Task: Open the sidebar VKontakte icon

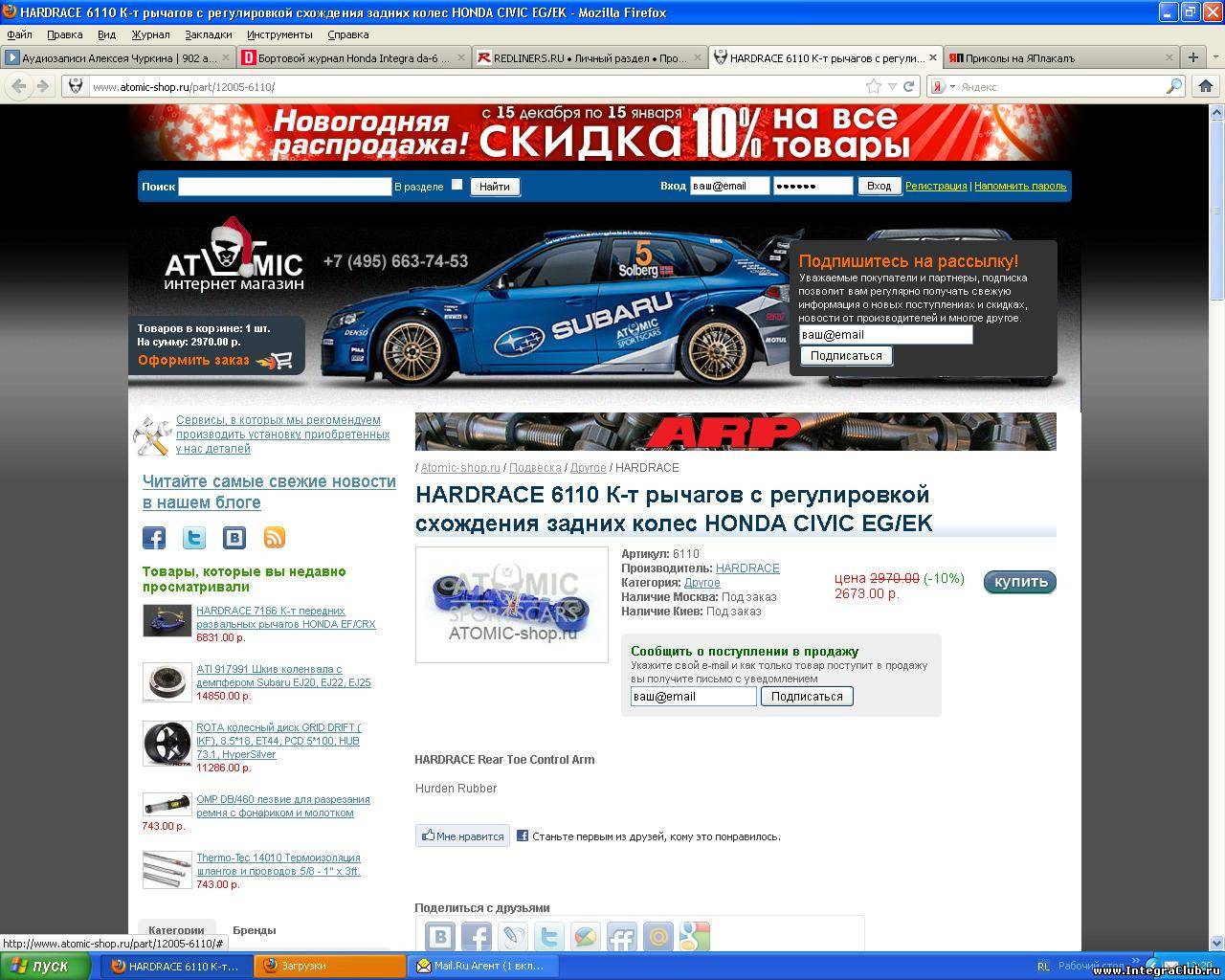Action: point(234,538)
